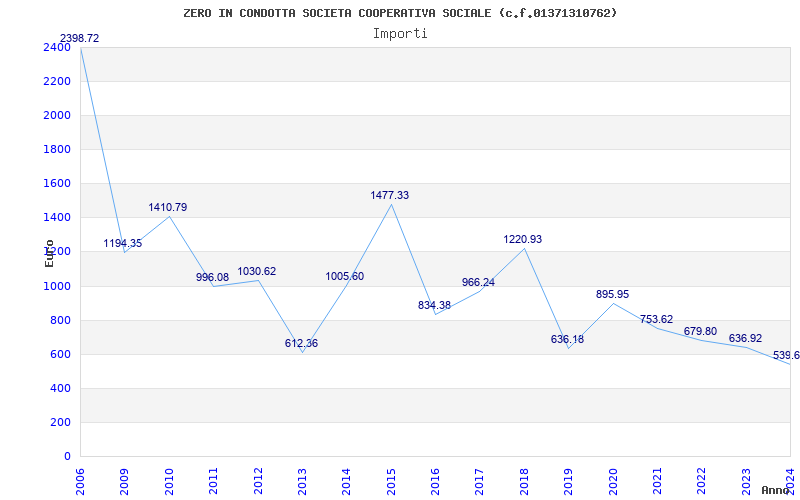Select the 1030.62 data label
Image resolution: width=800 pixels, height=500 pixels.
tap(257, 271)
